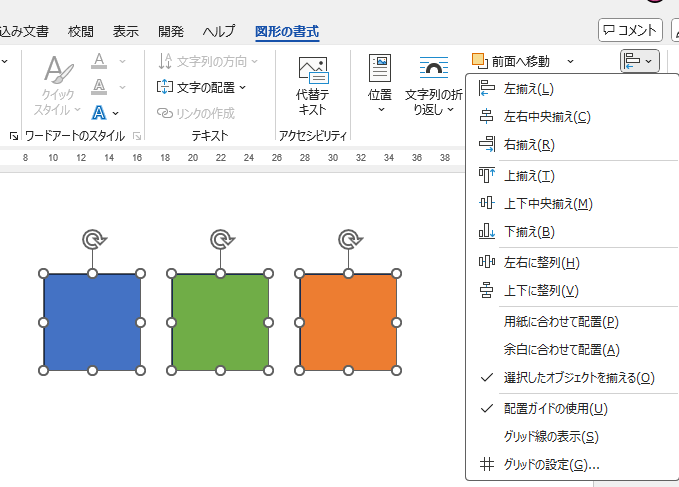Open 文字の配置 text alignment dropdown
679x487 pixels.
click(201, 87)
